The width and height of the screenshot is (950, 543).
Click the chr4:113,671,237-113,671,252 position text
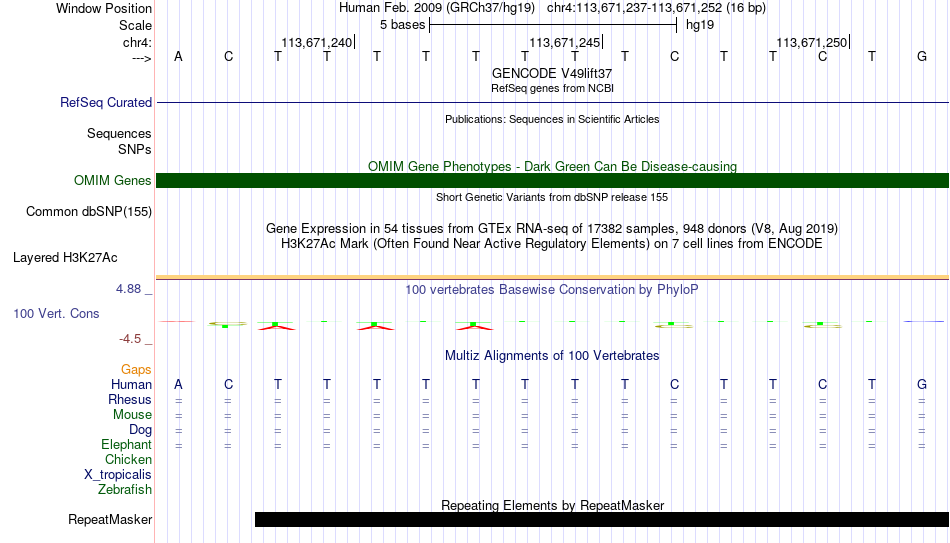point(656,8)
